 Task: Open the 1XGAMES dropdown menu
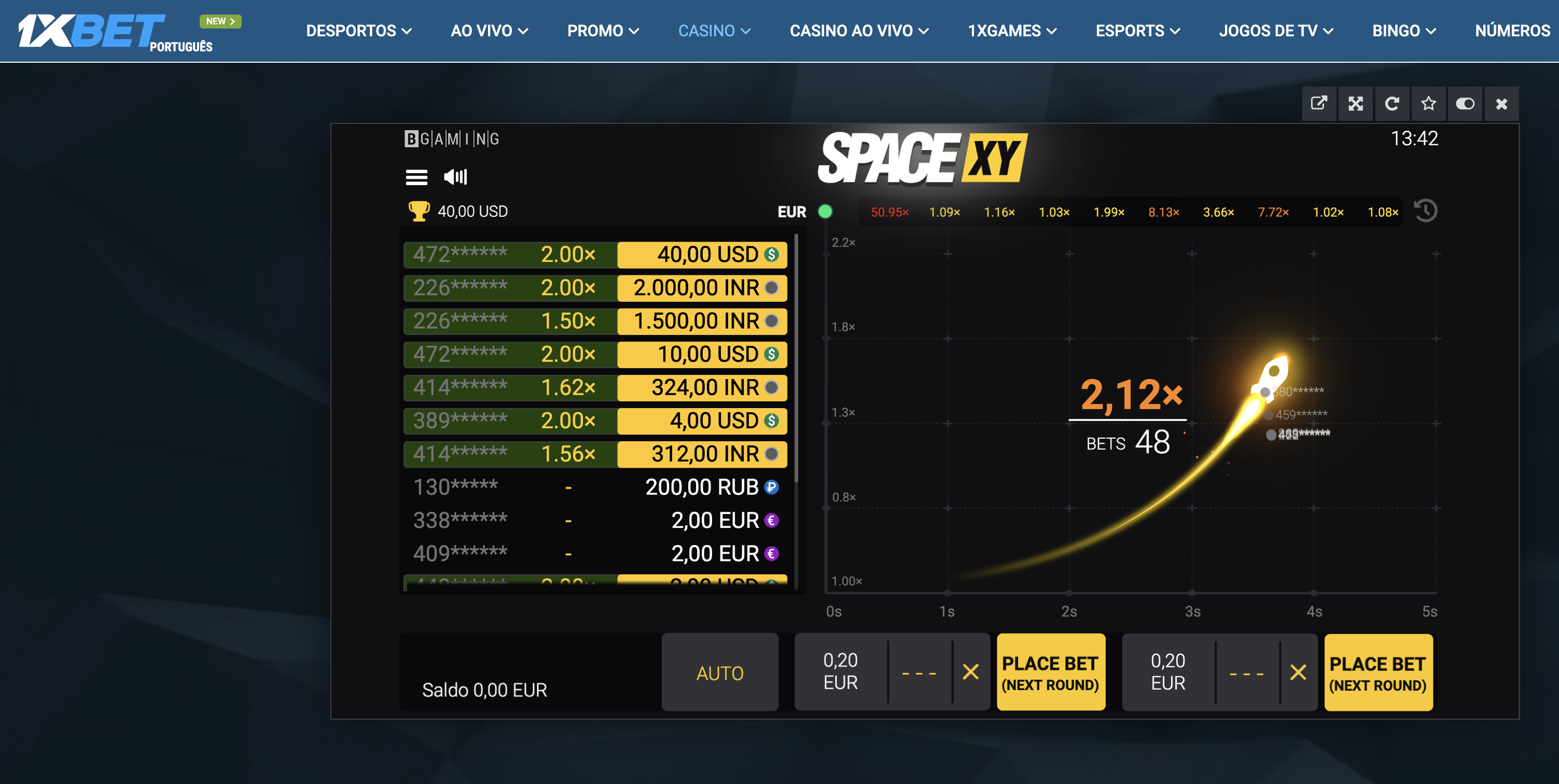coord(1011,31)
